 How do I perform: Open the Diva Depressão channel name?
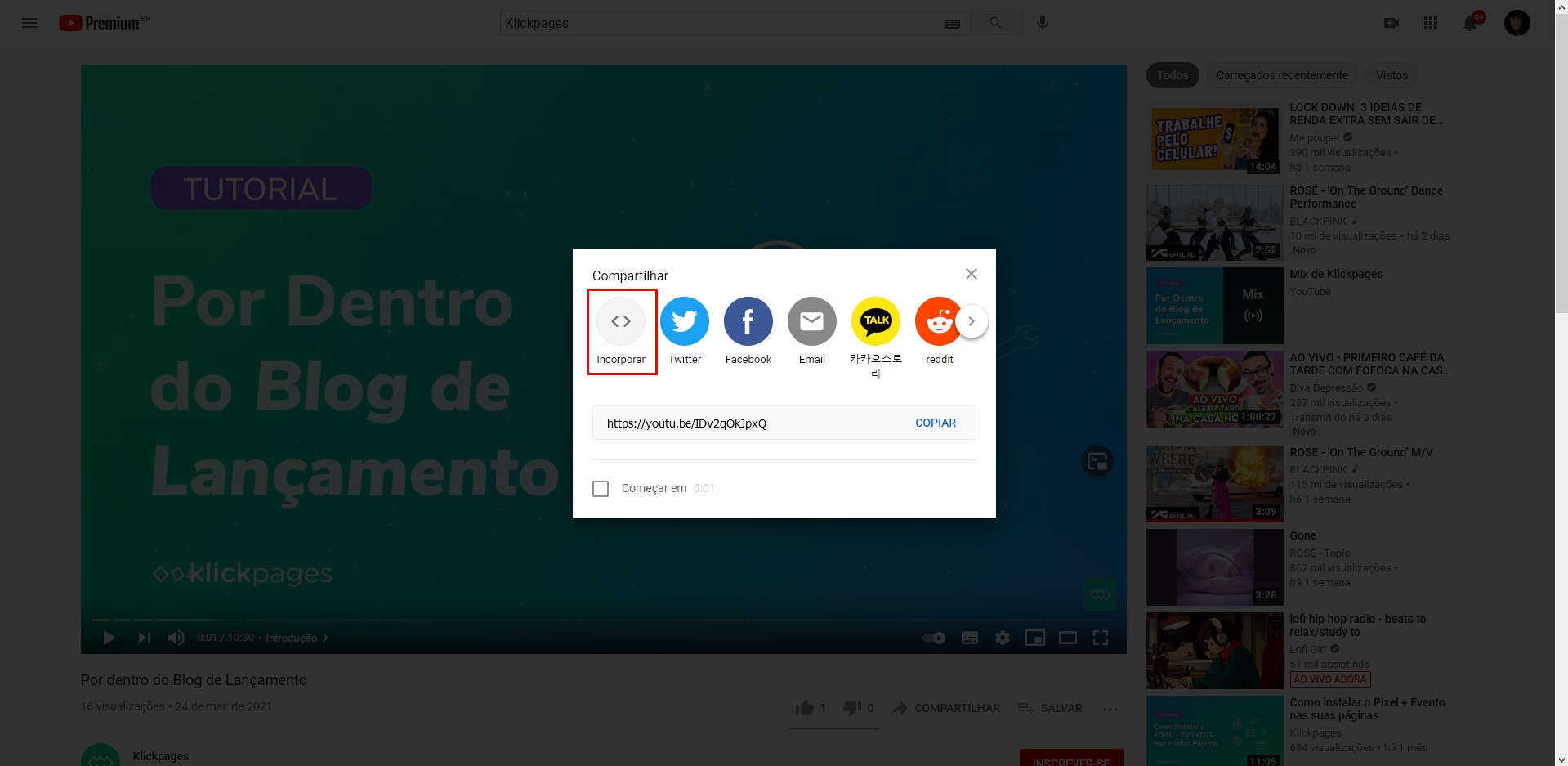click(1326, 388)
